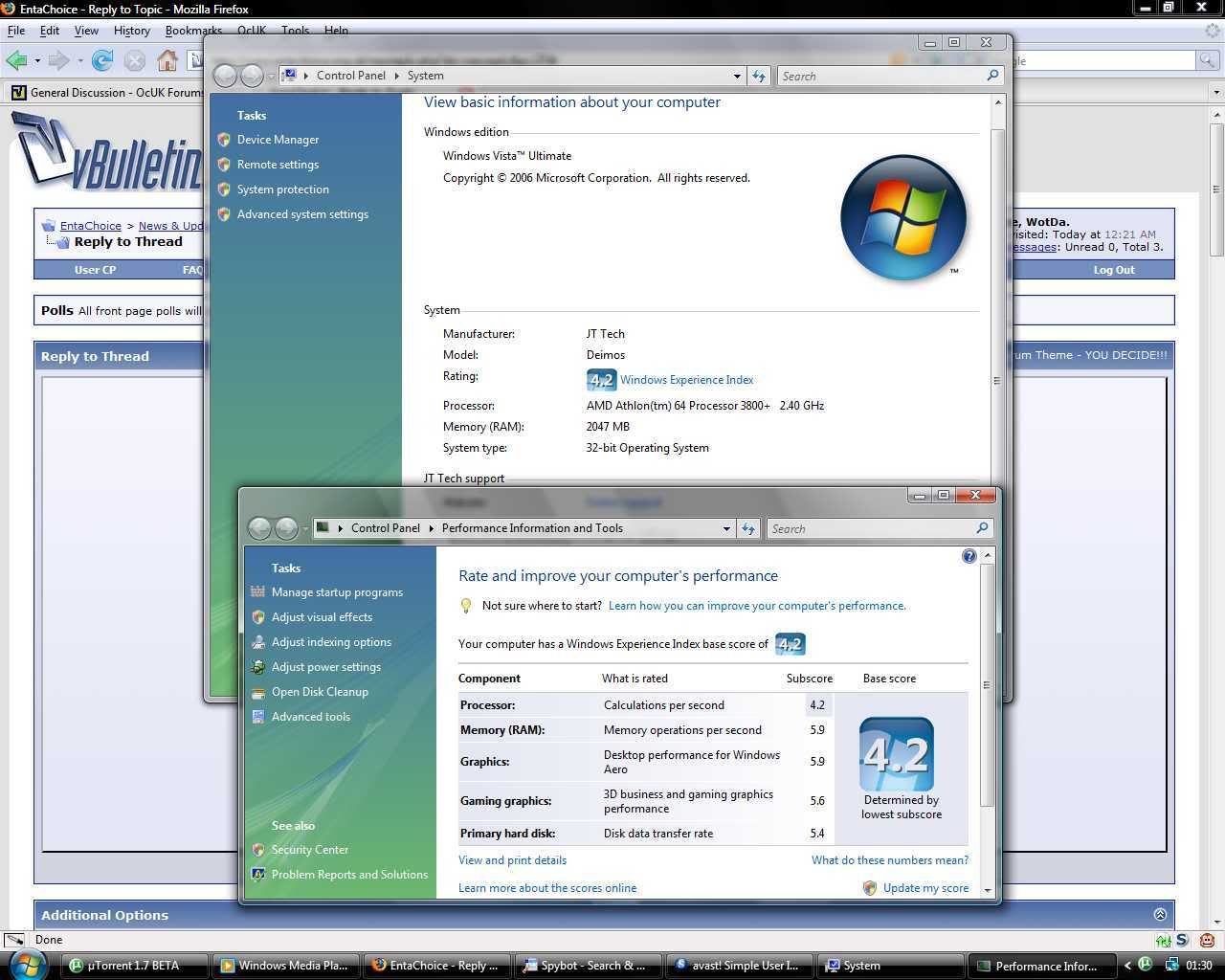
Task: Click the large 4.2 base score badge
Action: [x=897, y=754]
